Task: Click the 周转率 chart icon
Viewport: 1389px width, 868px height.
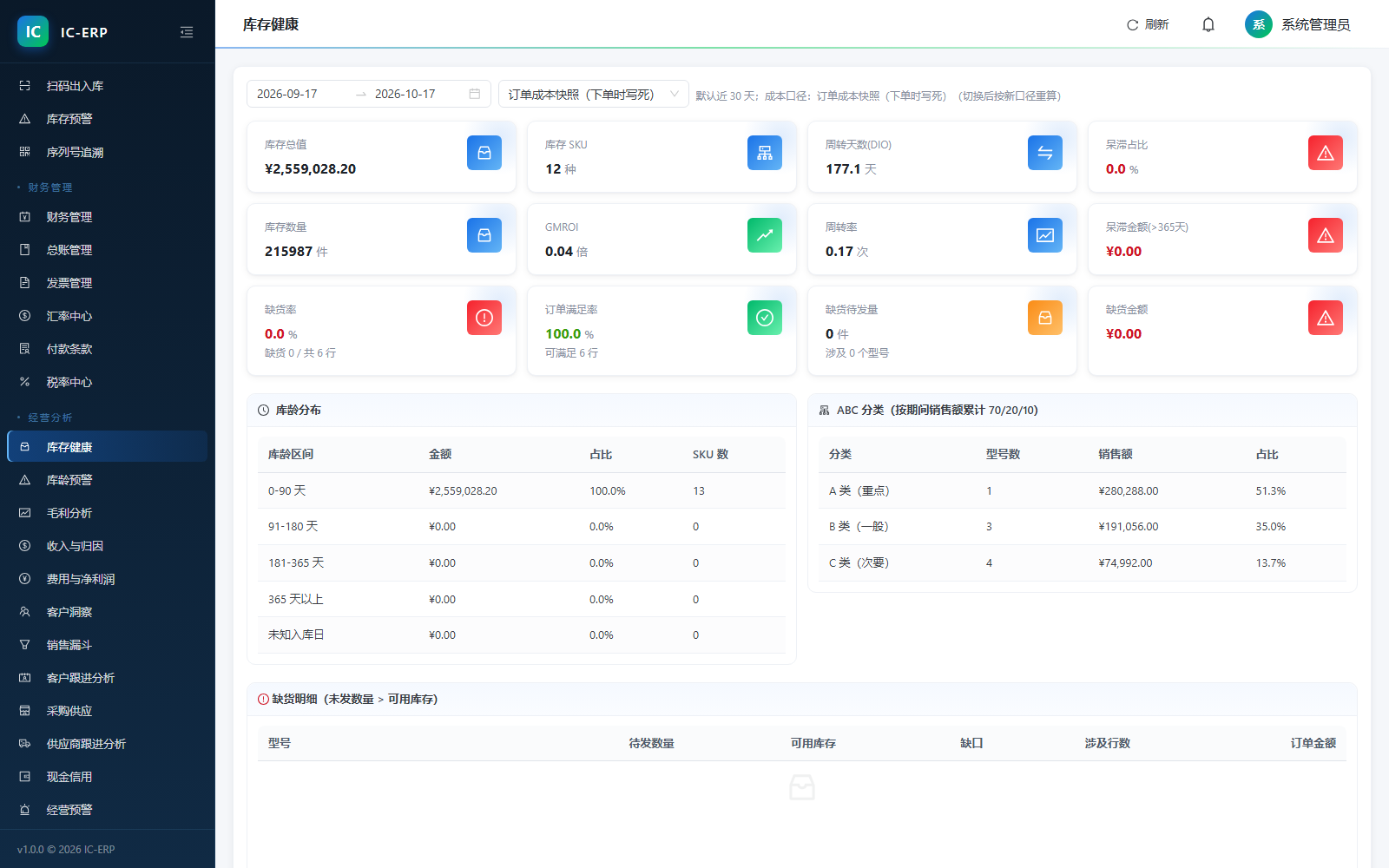Action: 1045,235
